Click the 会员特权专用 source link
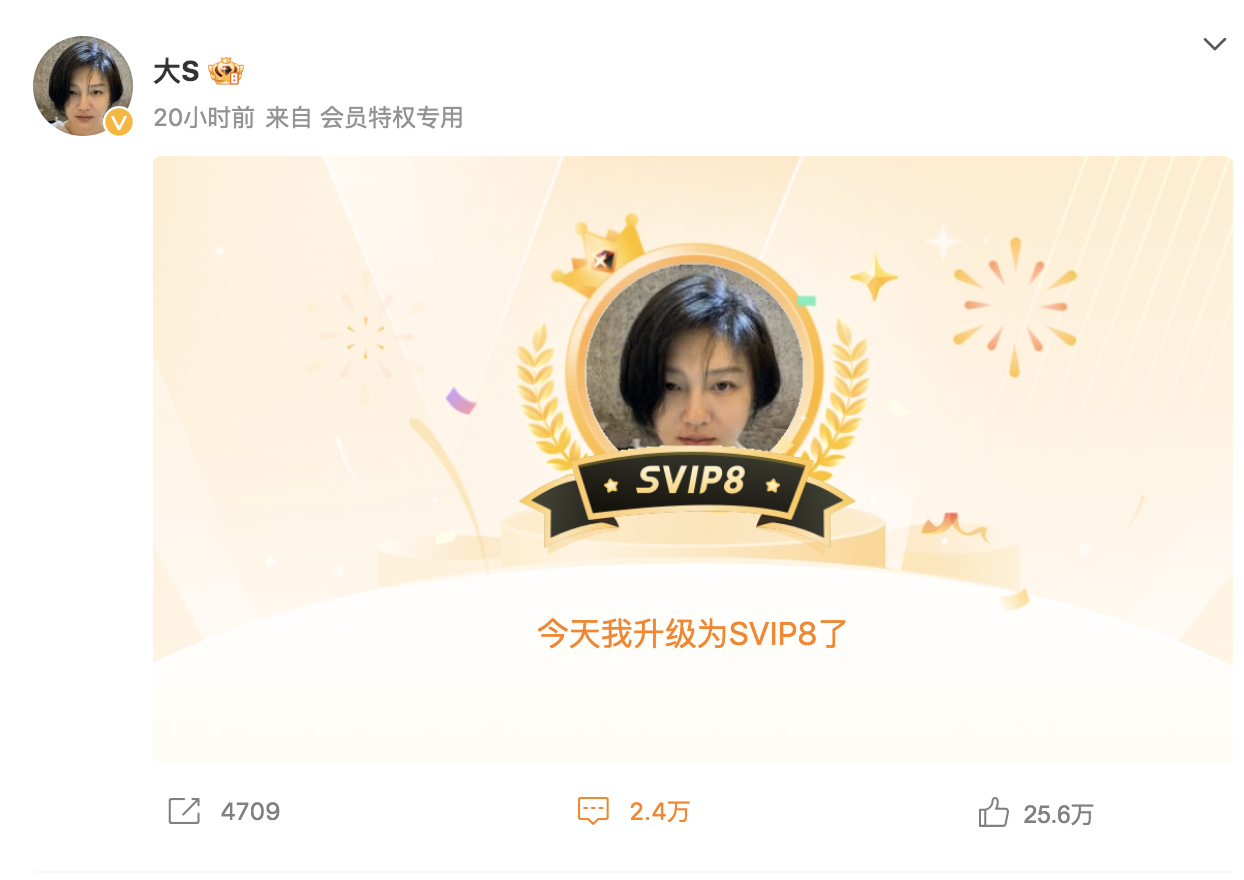This screenshot has width=1244, height=880. click(x=391, y=118)
